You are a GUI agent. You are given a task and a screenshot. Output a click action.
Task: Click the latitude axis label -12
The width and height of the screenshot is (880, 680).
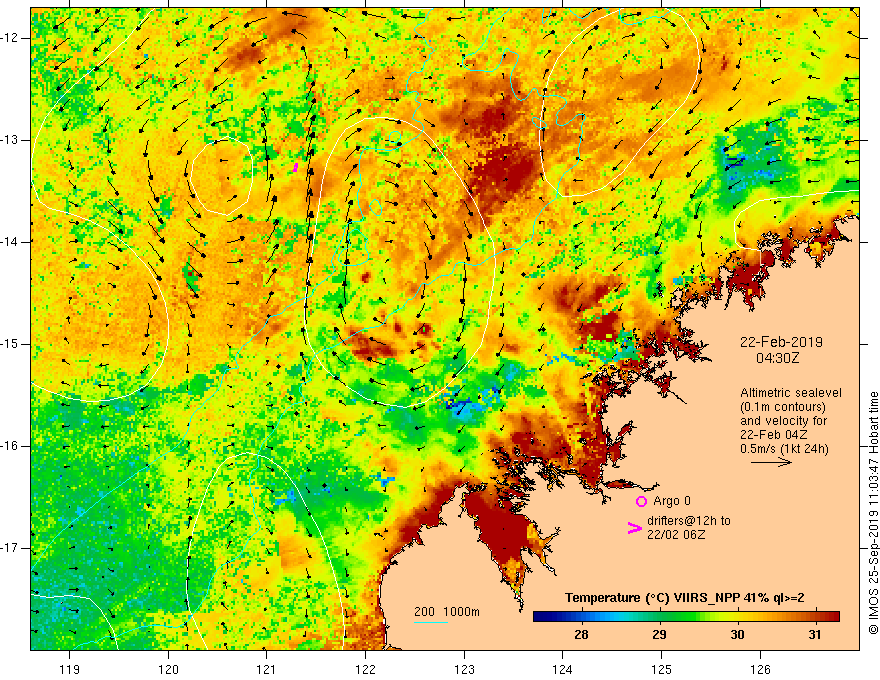click(10, 38)
